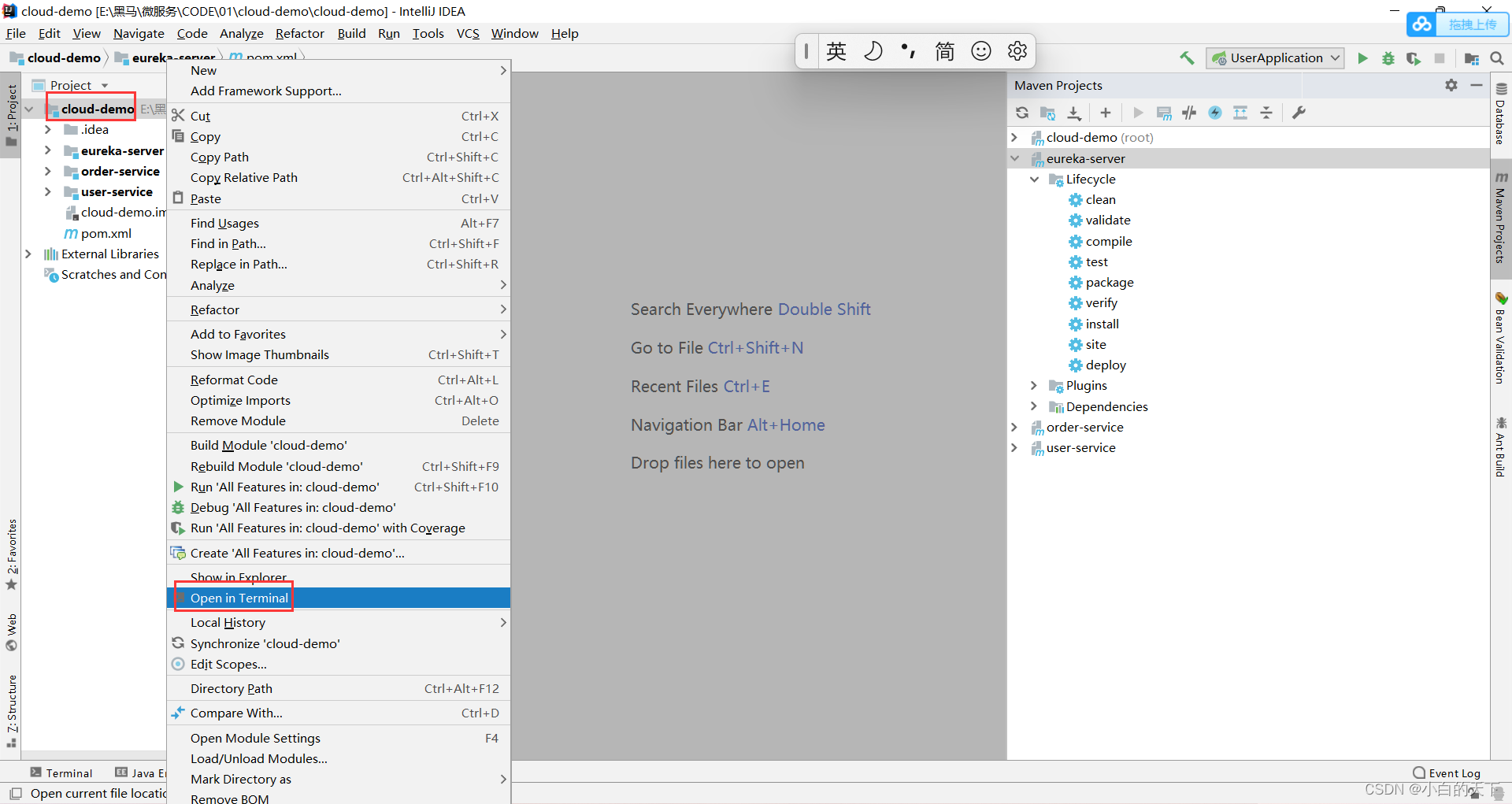Select the install lifecycle goal

[x=1102, y=324]
